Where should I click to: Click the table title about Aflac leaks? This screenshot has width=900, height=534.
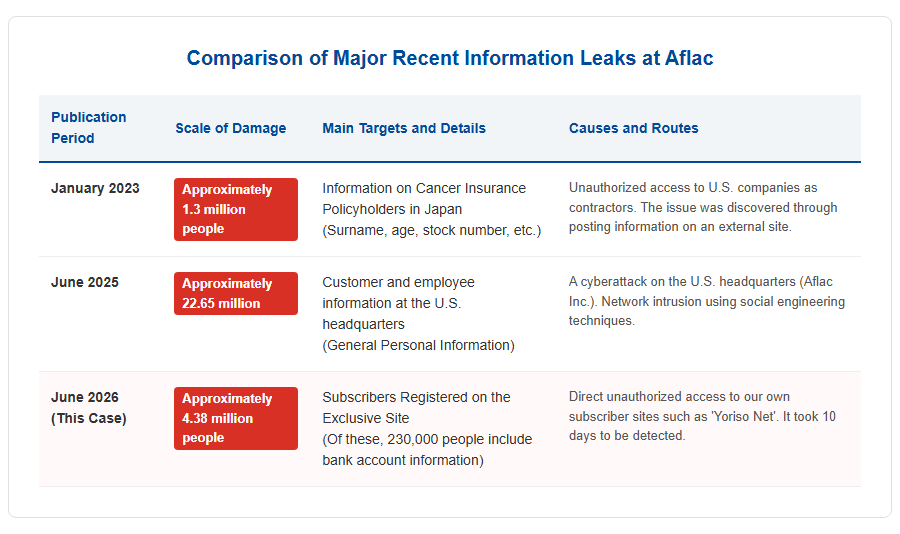pos(449,58)
